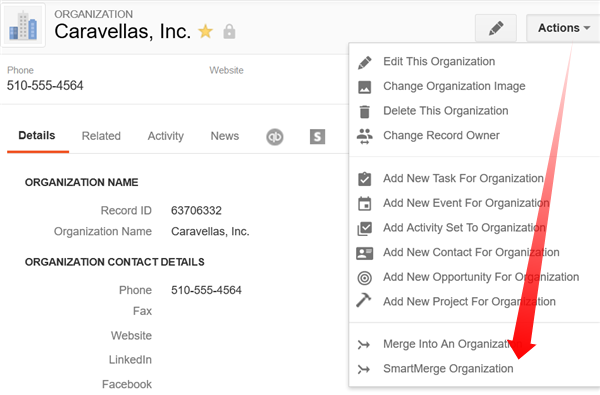600x395 pixels.
Task: Click the target opportunity icon
Action: click(x=364, y=278)
